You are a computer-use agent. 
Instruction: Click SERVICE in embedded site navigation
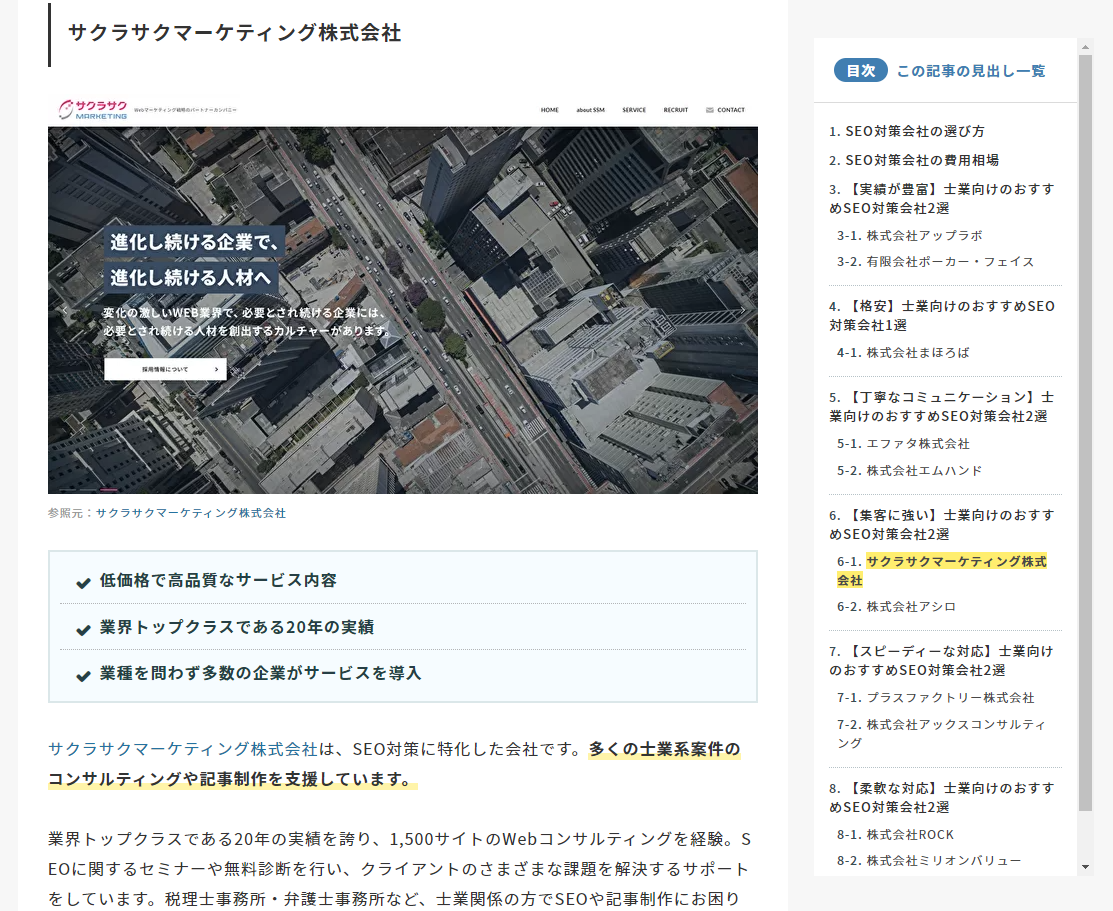coord(634,110)
